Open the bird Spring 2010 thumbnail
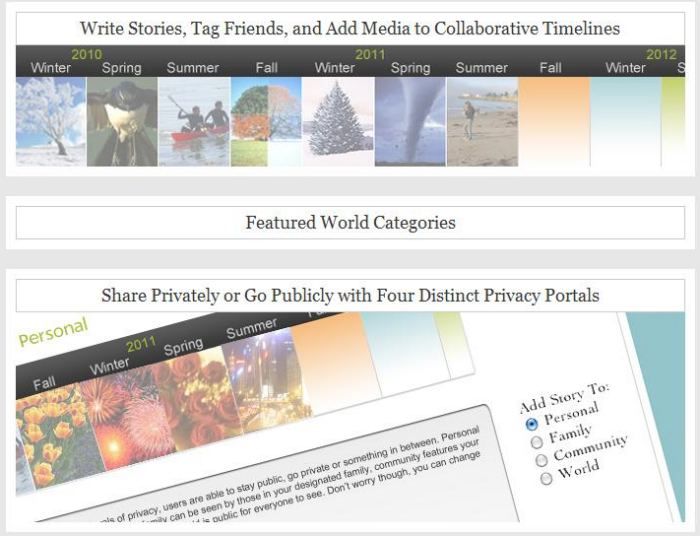The image size is (700, 536). 122,122
